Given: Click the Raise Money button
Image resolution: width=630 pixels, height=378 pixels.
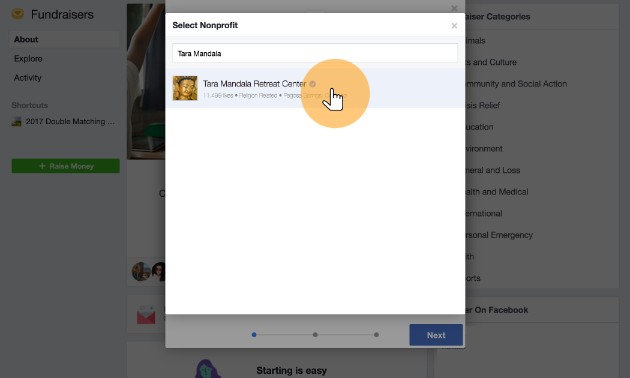Looking at the screenshot, I should pyautogui.click(x=65, y=166).
